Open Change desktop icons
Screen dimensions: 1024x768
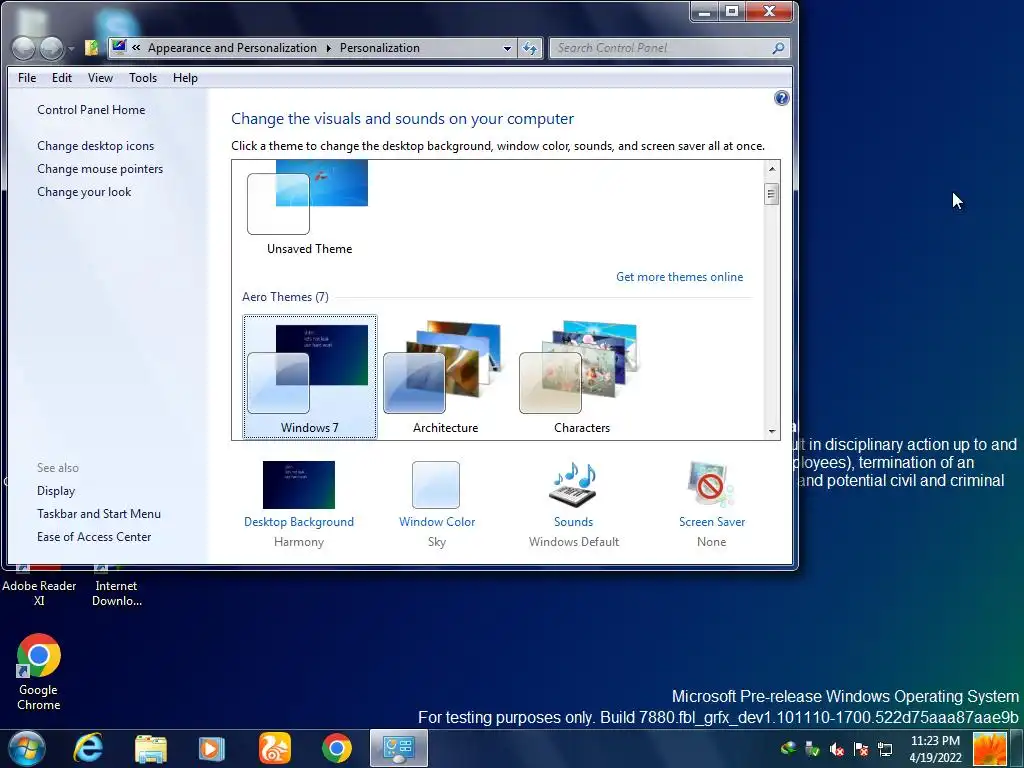point(95,146)
